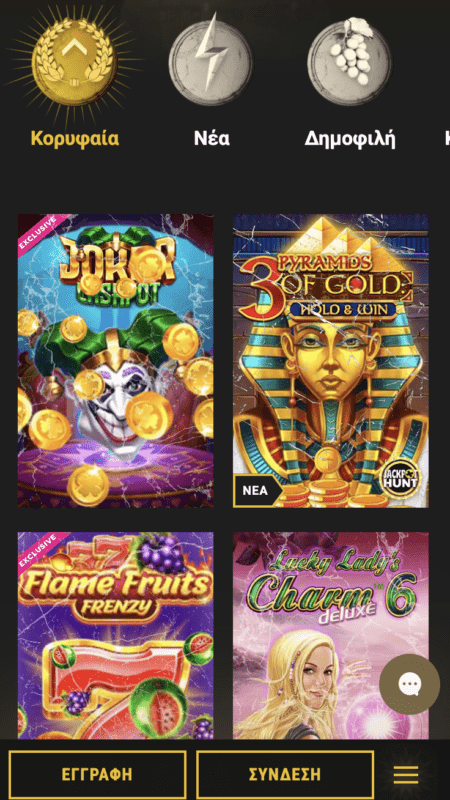
Task: Tap the Jackpot Hunt badge icon
Action: click(x=401, y=480)
